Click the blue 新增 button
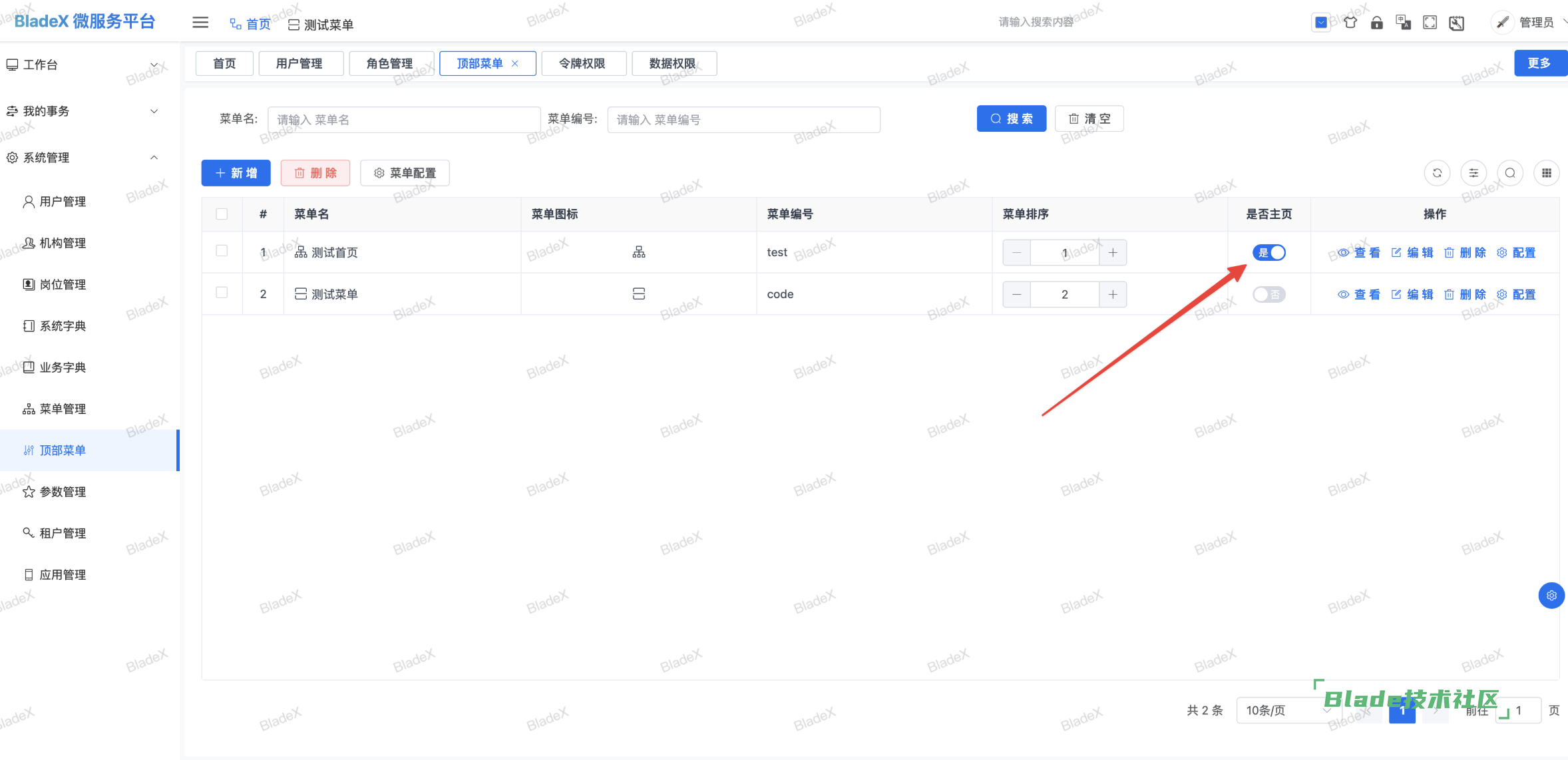The image size is (1568, 760). (x=236, y=173)
